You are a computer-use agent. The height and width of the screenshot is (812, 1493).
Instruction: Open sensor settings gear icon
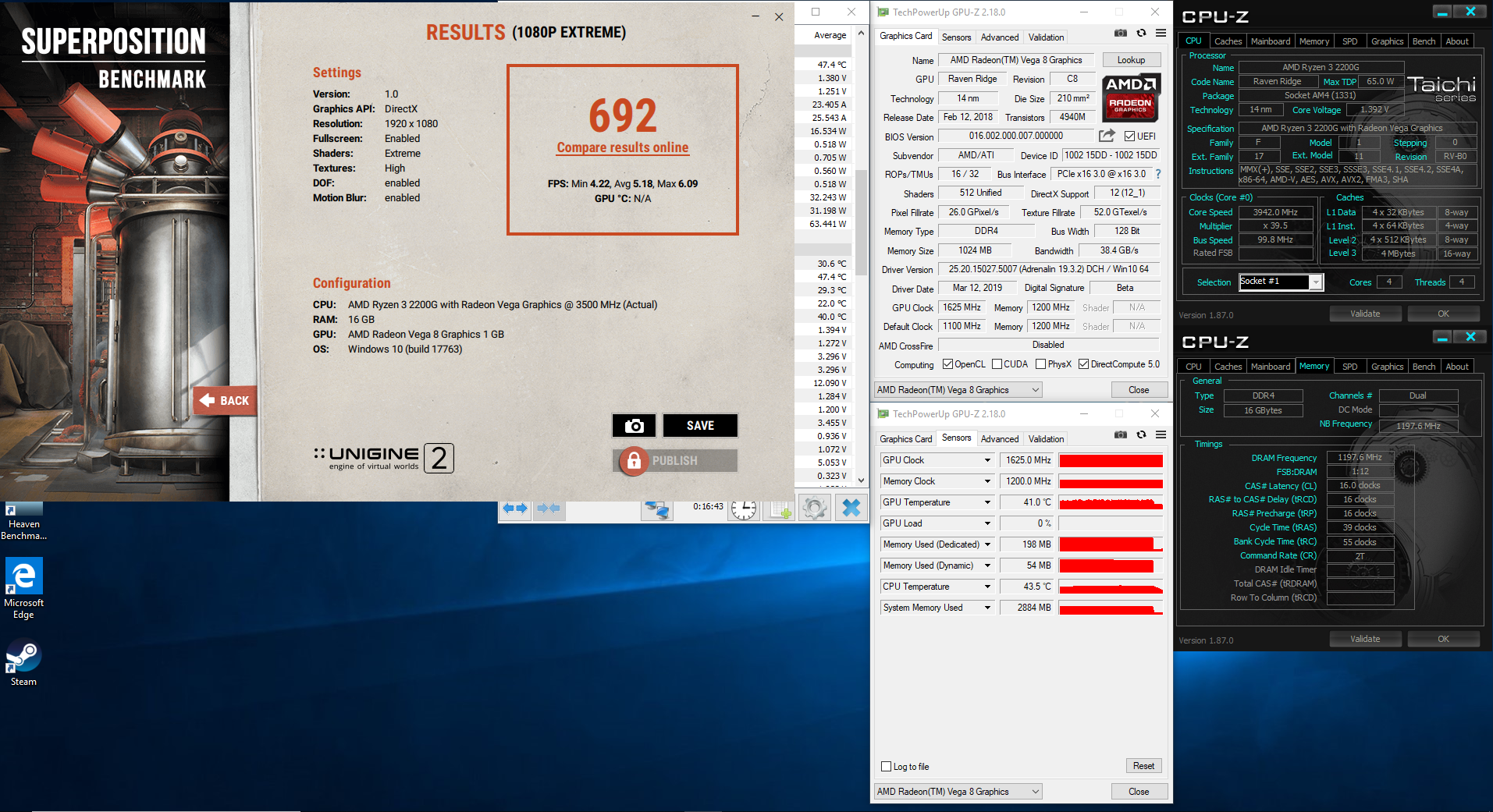coord(815,509)
